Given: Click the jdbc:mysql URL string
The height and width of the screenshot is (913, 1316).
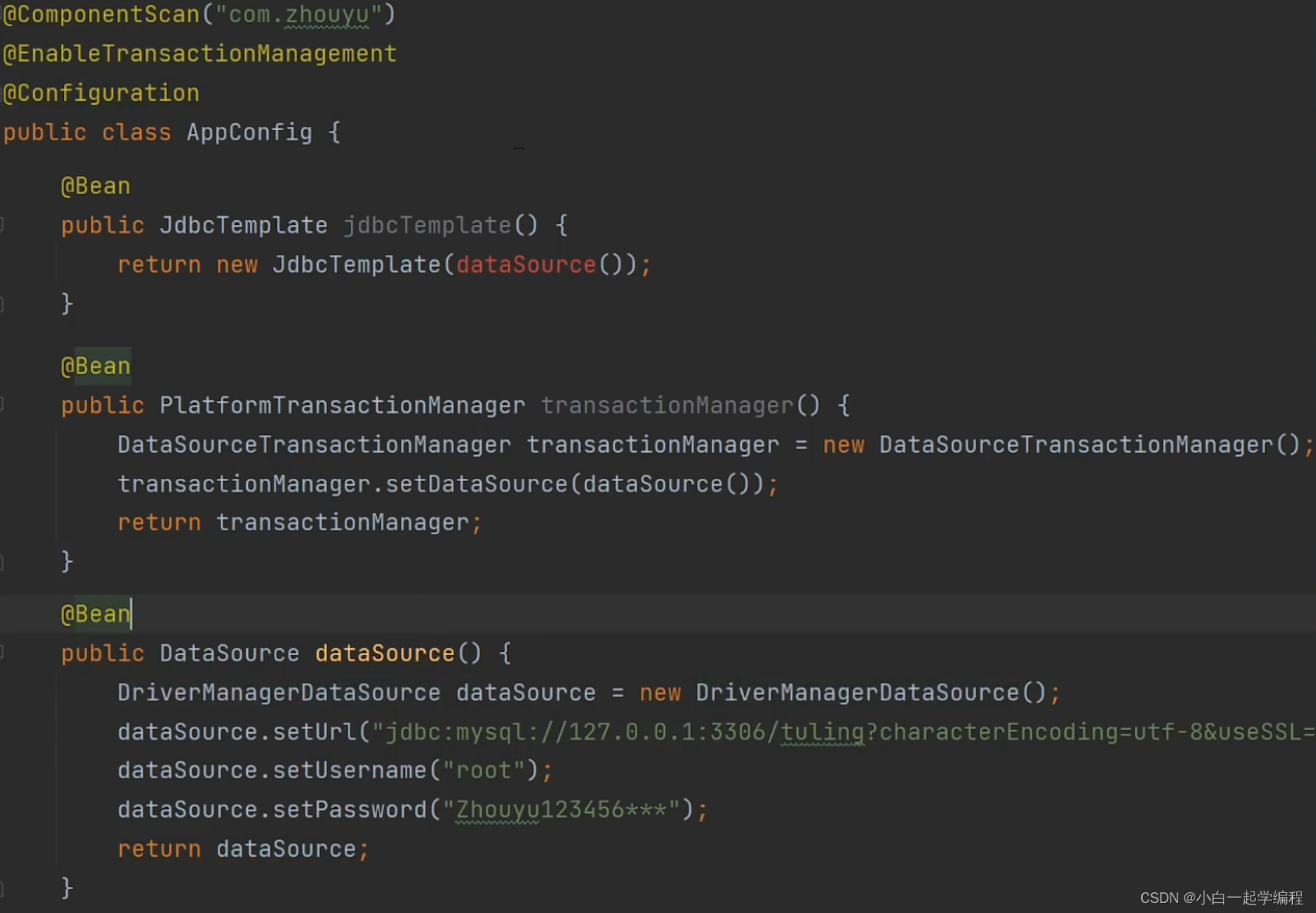Looking at the screenshot, I should (843, 732).
